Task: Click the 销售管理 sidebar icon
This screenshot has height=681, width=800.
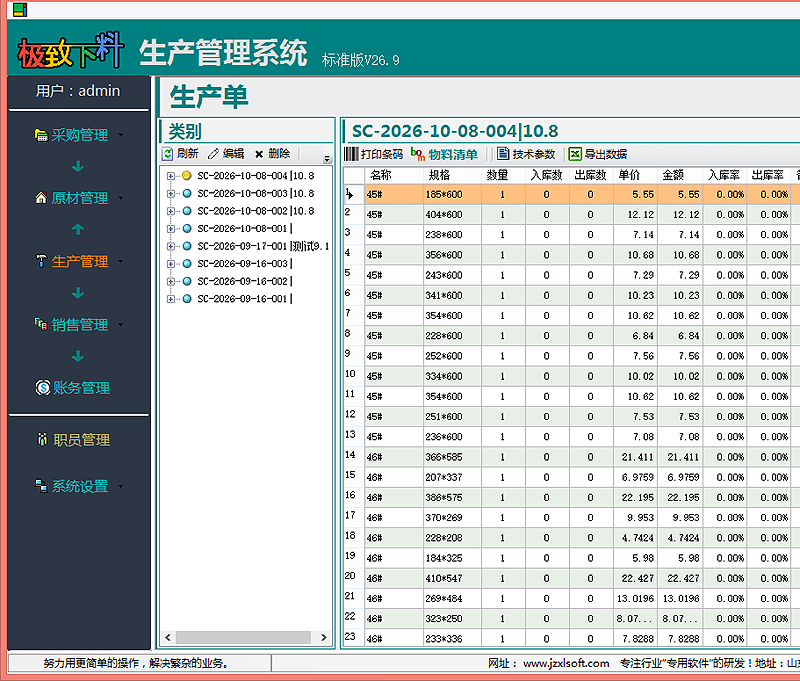Action: tap(41, 323)
